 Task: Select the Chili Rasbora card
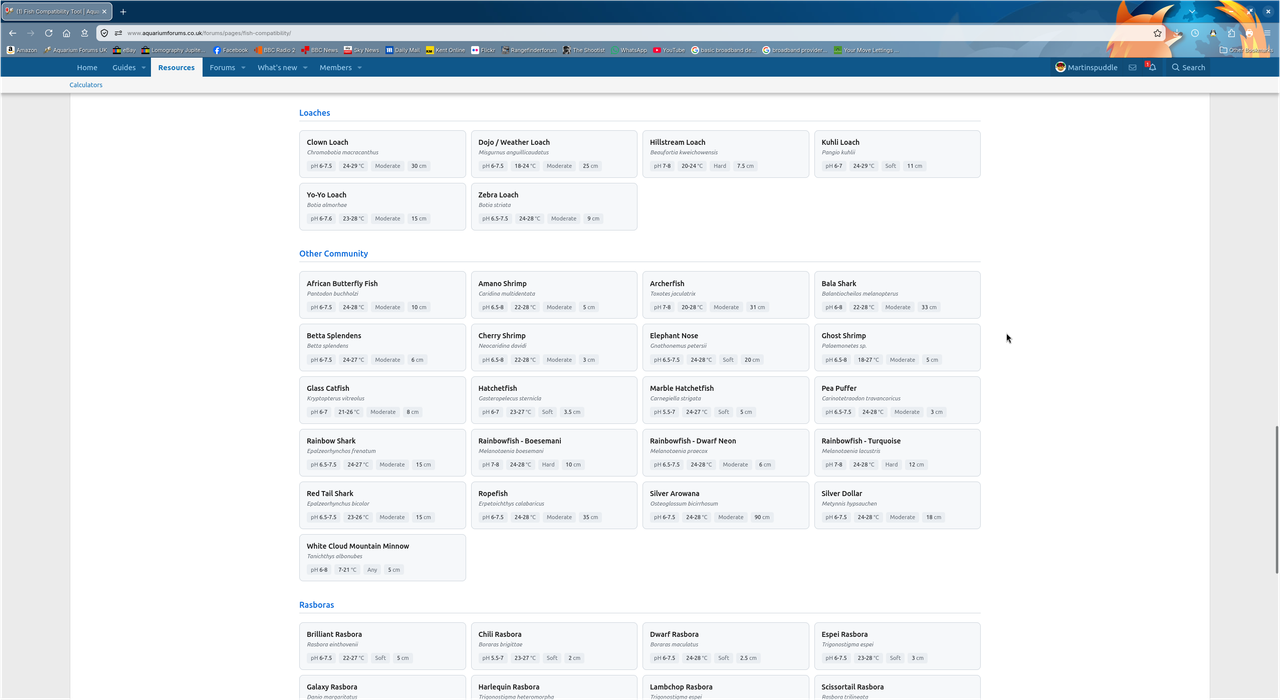tap(554, 646)
